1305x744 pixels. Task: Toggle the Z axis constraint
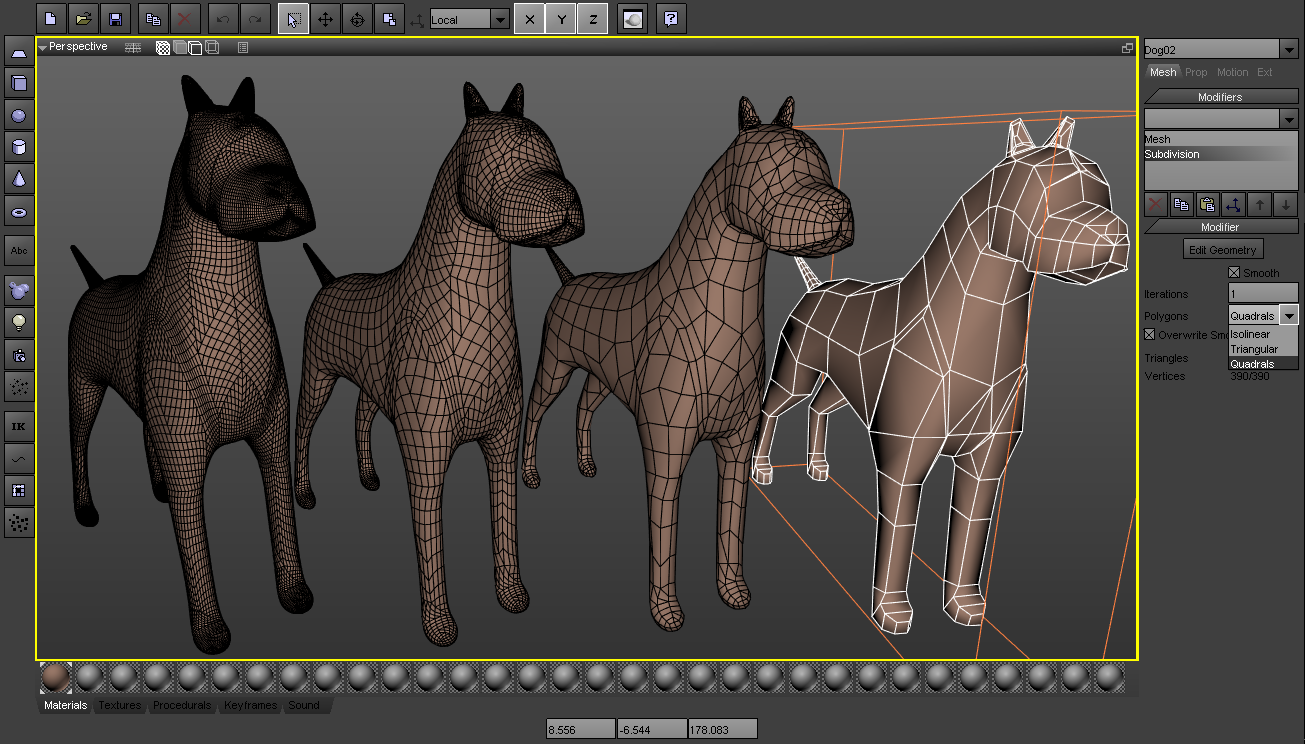pyautogui.click(x=593, y=19)
